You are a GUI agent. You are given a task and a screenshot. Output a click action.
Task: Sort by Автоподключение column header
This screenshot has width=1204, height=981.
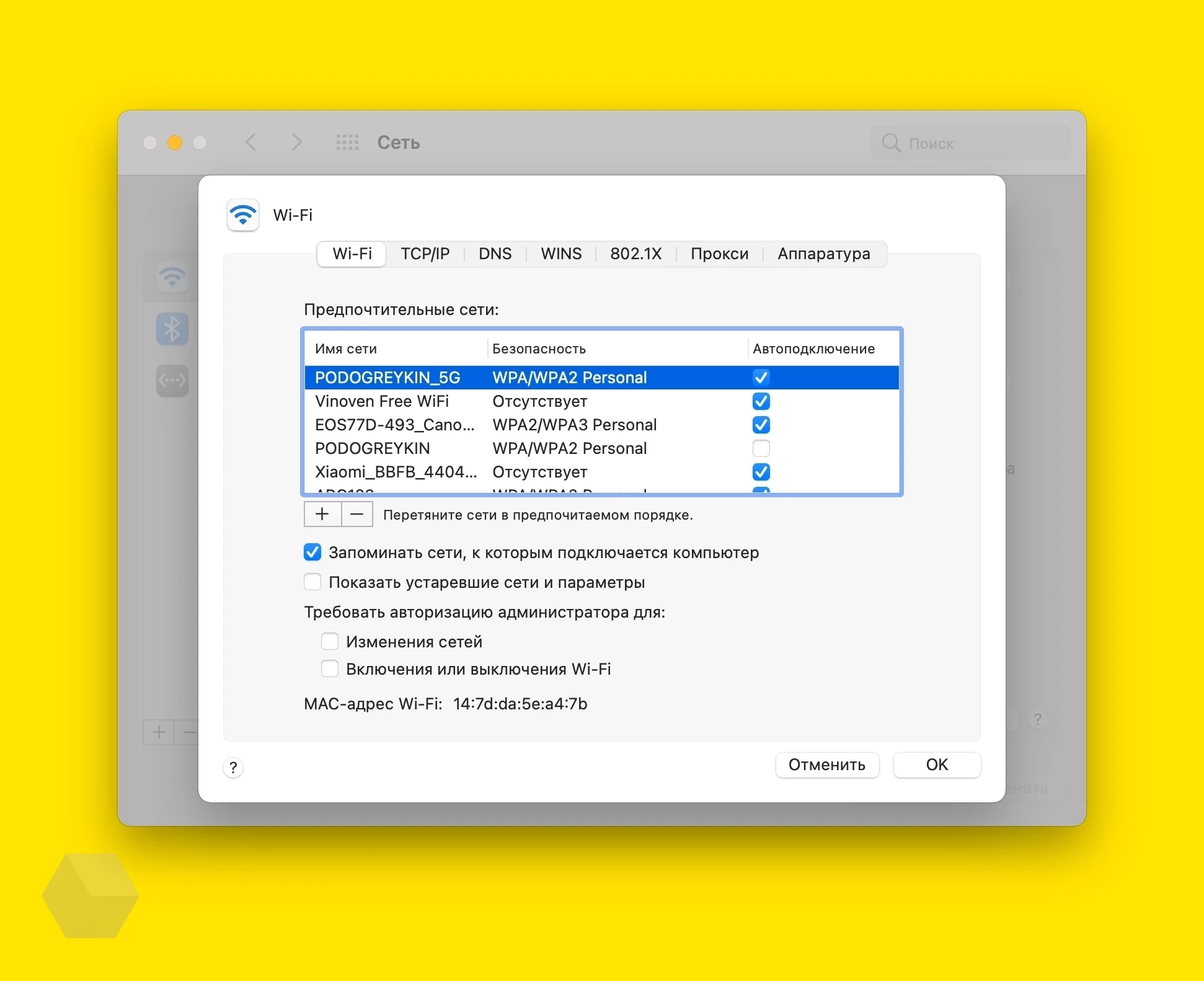[823, 348]
